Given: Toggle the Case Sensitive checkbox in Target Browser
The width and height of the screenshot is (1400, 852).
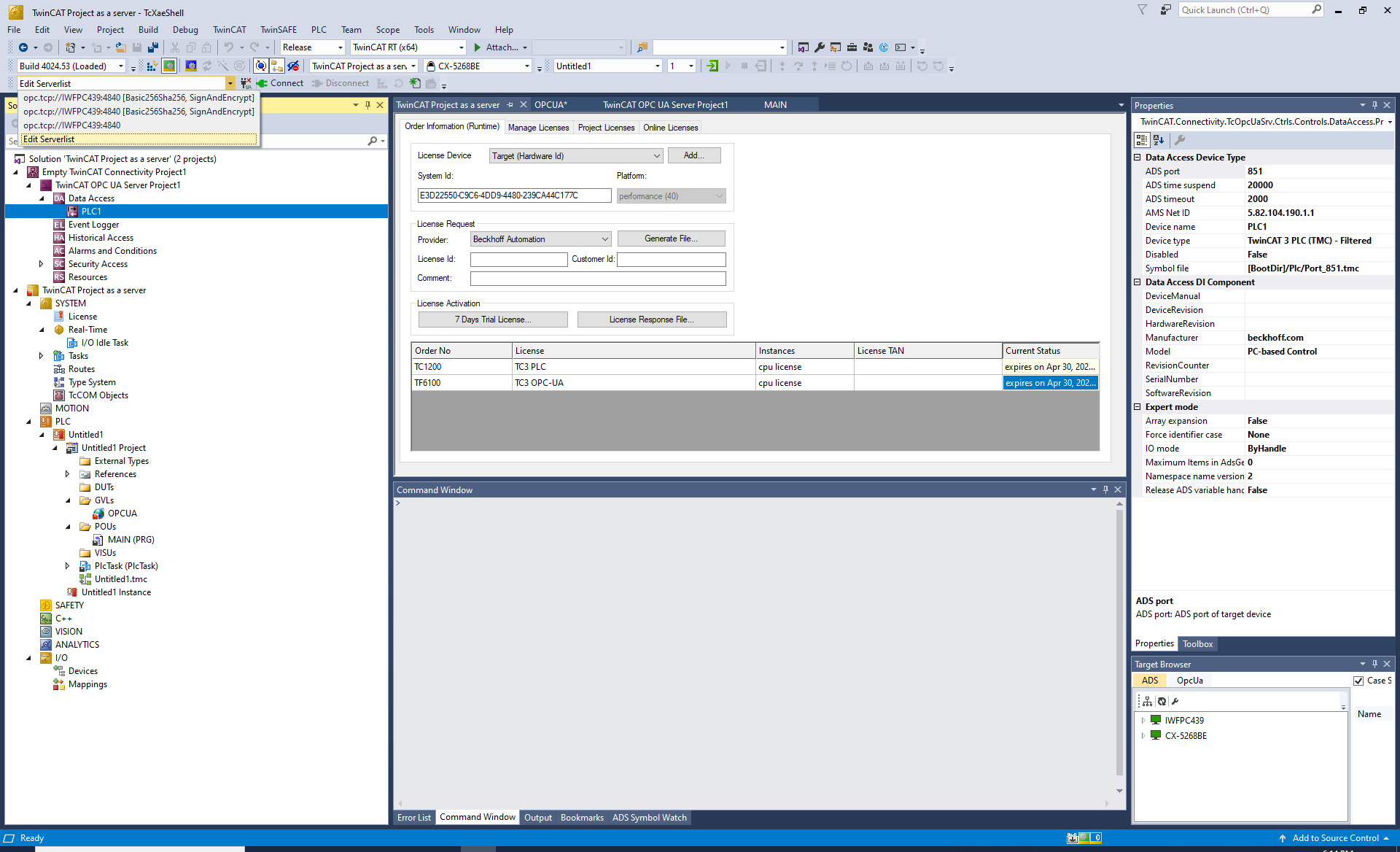Looking at the screenshot, I should tap(1358, 681).
